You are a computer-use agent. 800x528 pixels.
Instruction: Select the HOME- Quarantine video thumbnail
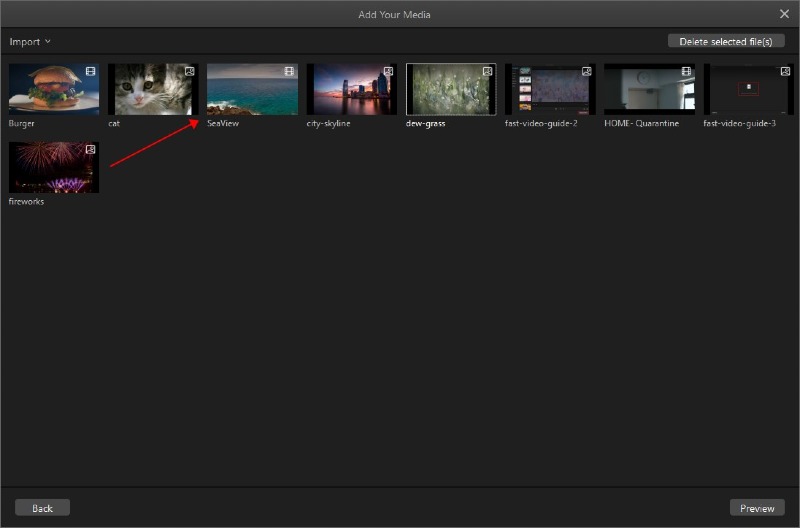point(649,89)
